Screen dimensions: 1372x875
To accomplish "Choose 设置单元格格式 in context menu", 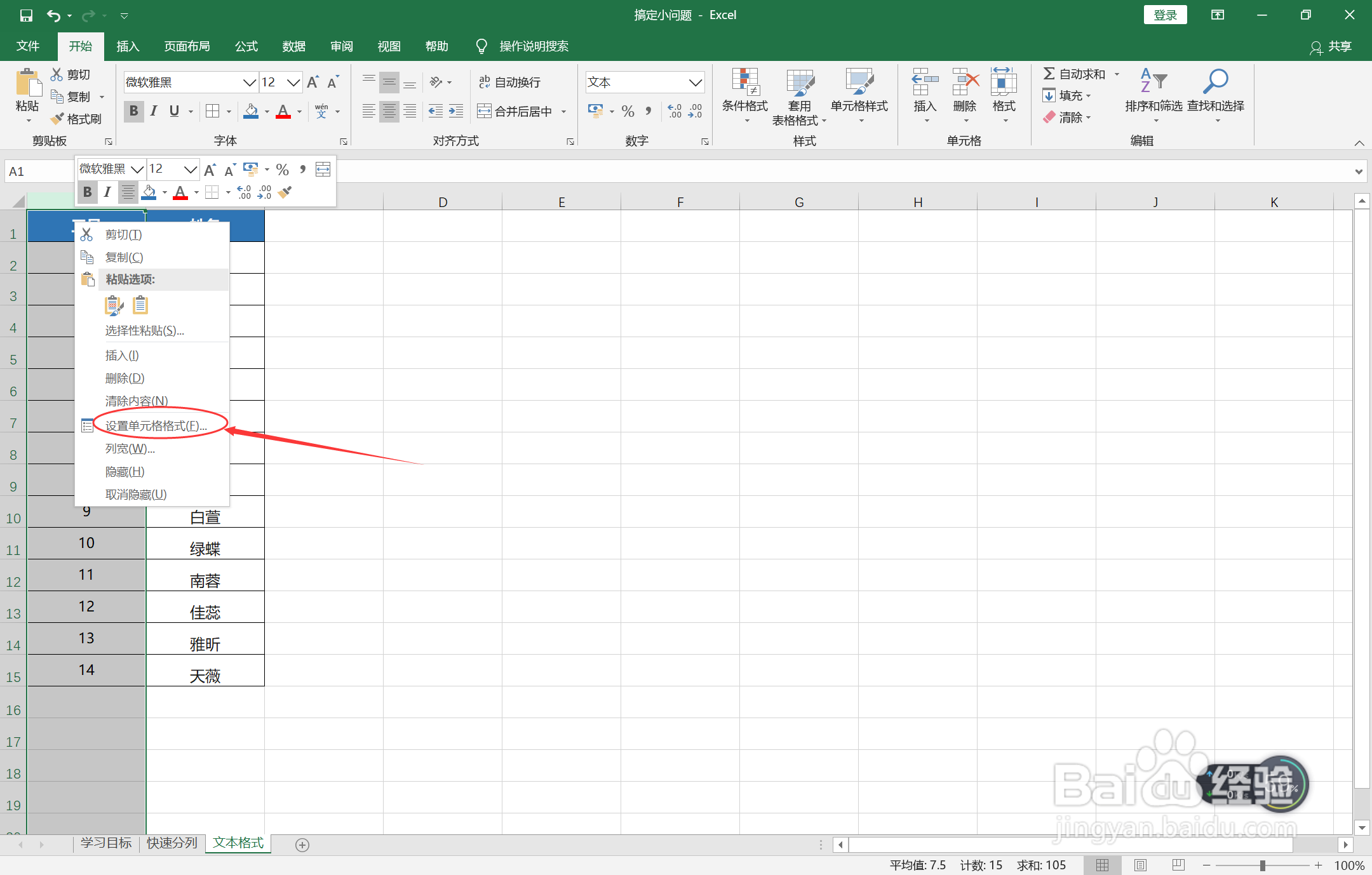I will click(156, 425).
